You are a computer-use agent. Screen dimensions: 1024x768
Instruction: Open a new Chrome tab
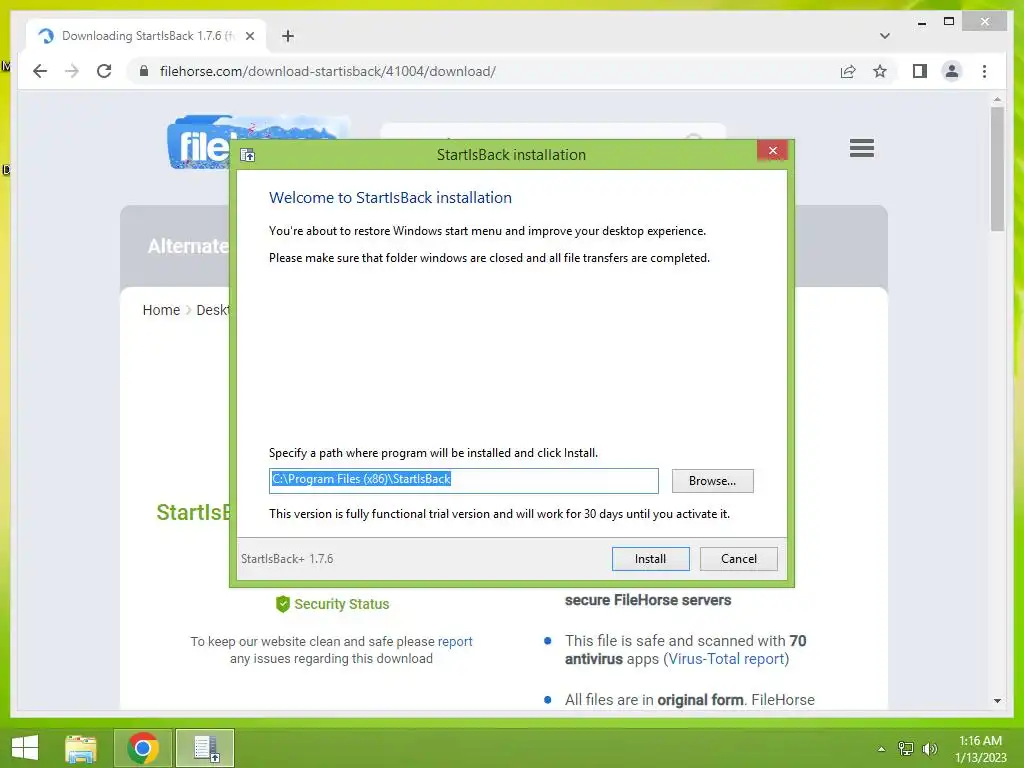pyautogui.click(x=288, y=36)
